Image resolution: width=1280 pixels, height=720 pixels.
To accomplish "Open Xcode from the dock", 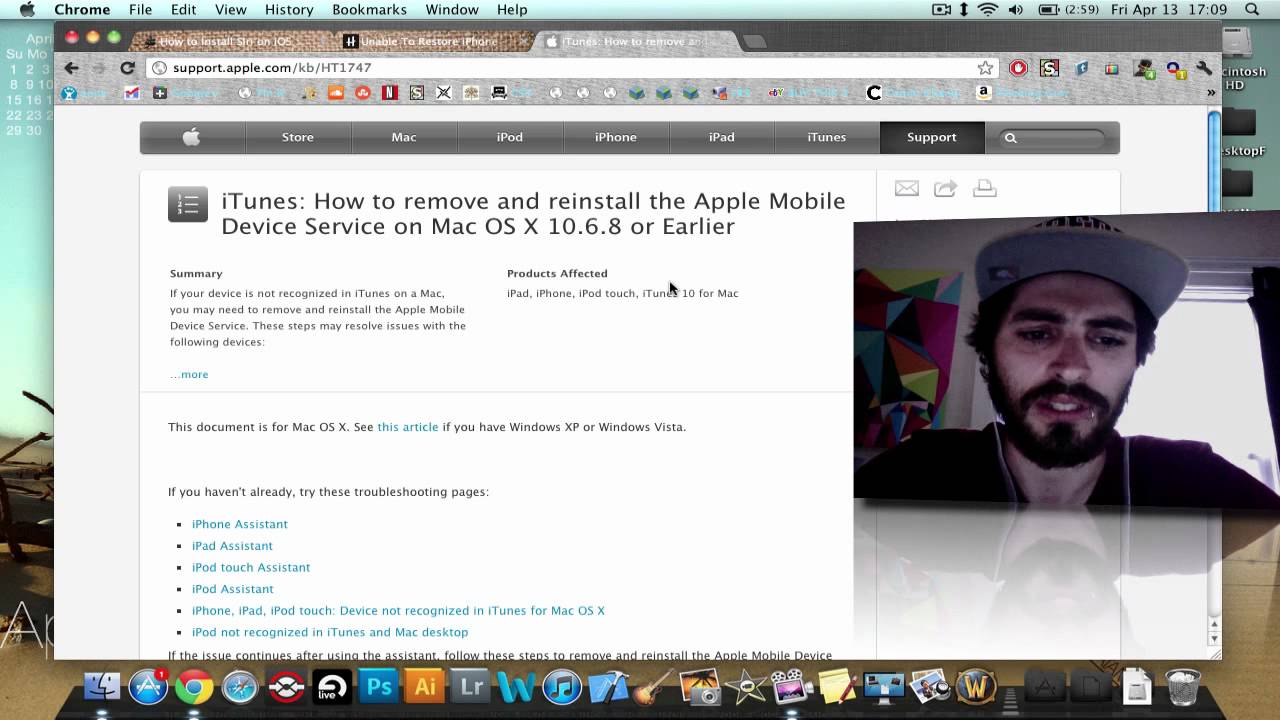I will tap(608, 688).
